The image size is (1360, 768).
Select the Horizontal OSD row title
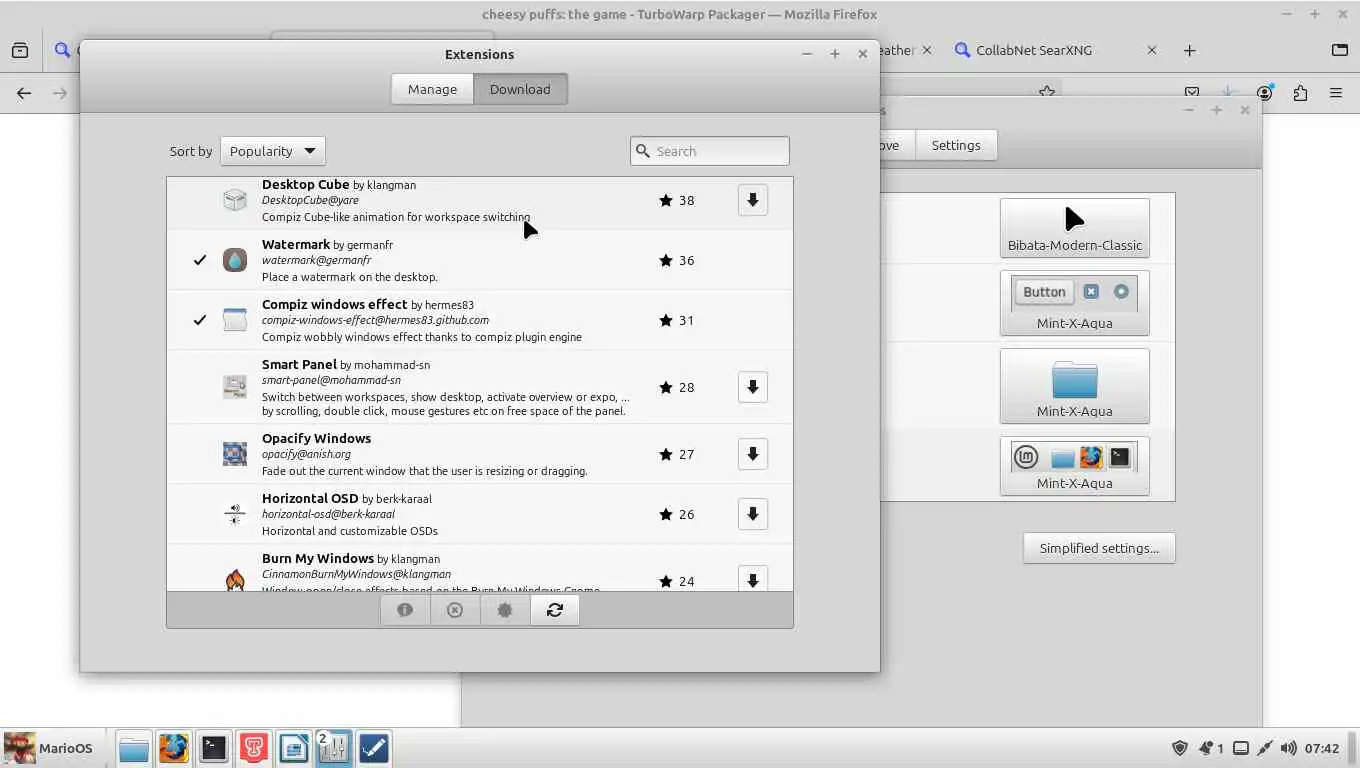(x=310, y=498)
